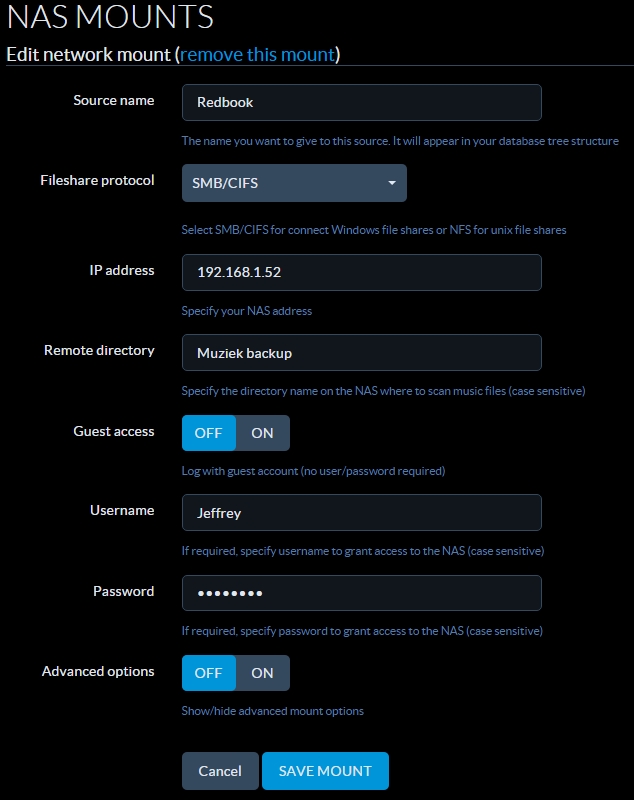Select OFF for Guest access
This screenshot has height=800, width=634.
click(x=209, y=433)
